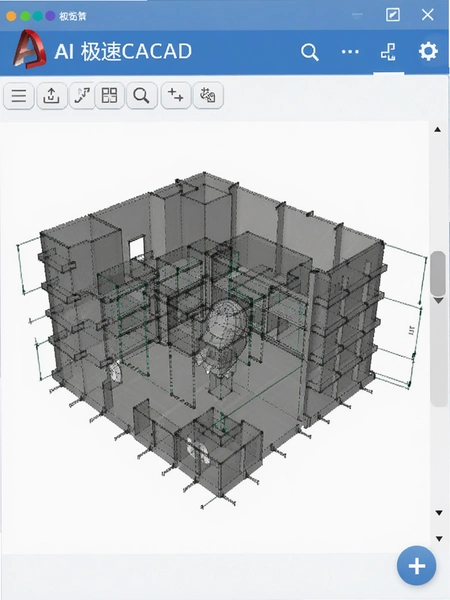Click the lowest scroll down arrow
The image size is (450, 600).
(x=439, y=539)
